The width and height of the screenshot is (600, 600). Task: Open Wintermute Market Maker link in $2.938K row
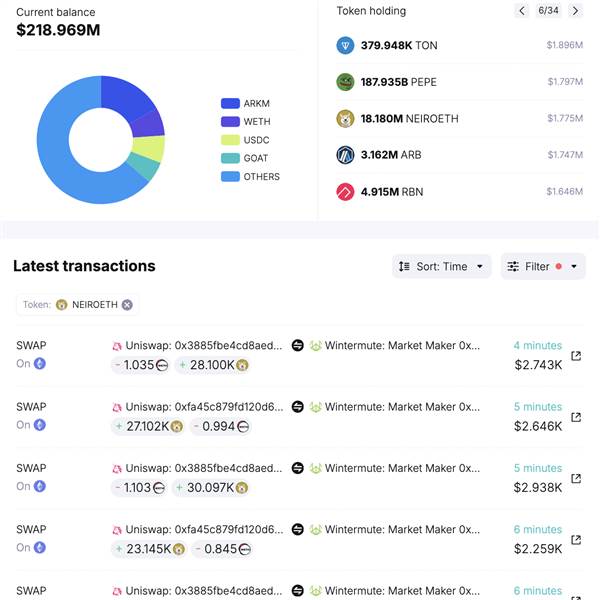(x=402, y=468)
